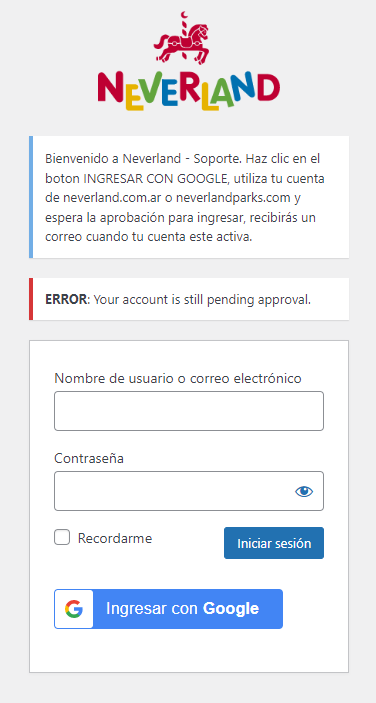
Task: Click the Nombre de usuario label
Action: pos(178,378)
